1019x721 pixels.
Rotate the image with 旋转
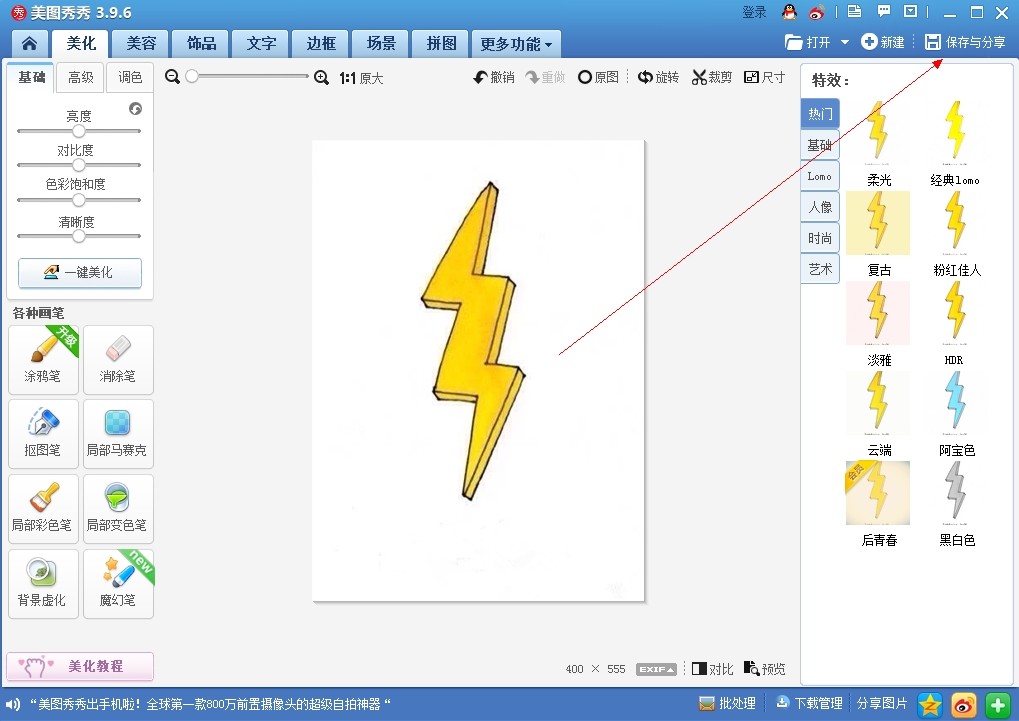pos(658,77)
